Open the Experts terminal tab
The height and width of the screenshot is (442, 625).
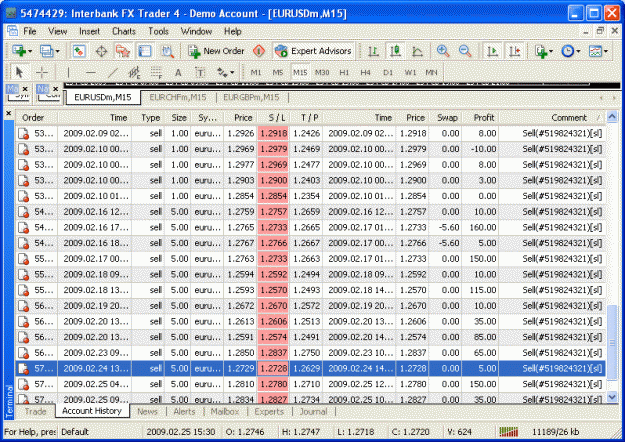(269, 411)
